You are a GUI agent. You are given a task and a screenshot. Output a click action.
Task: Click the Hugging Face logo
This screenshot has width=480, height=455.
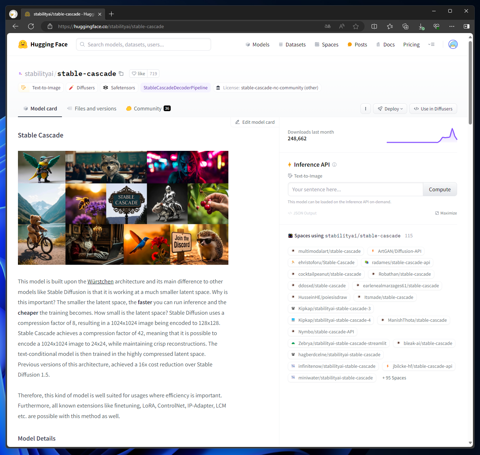pyautogui.click(x=43, y=44)
